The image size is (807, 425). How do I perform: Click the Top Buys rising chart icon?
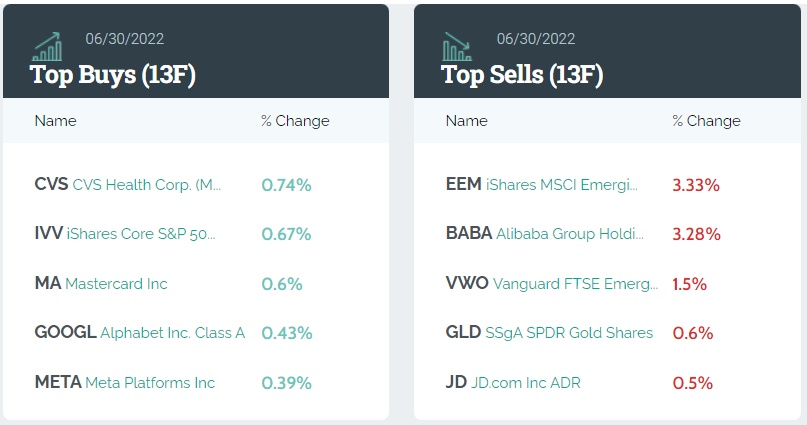(47, 46)
